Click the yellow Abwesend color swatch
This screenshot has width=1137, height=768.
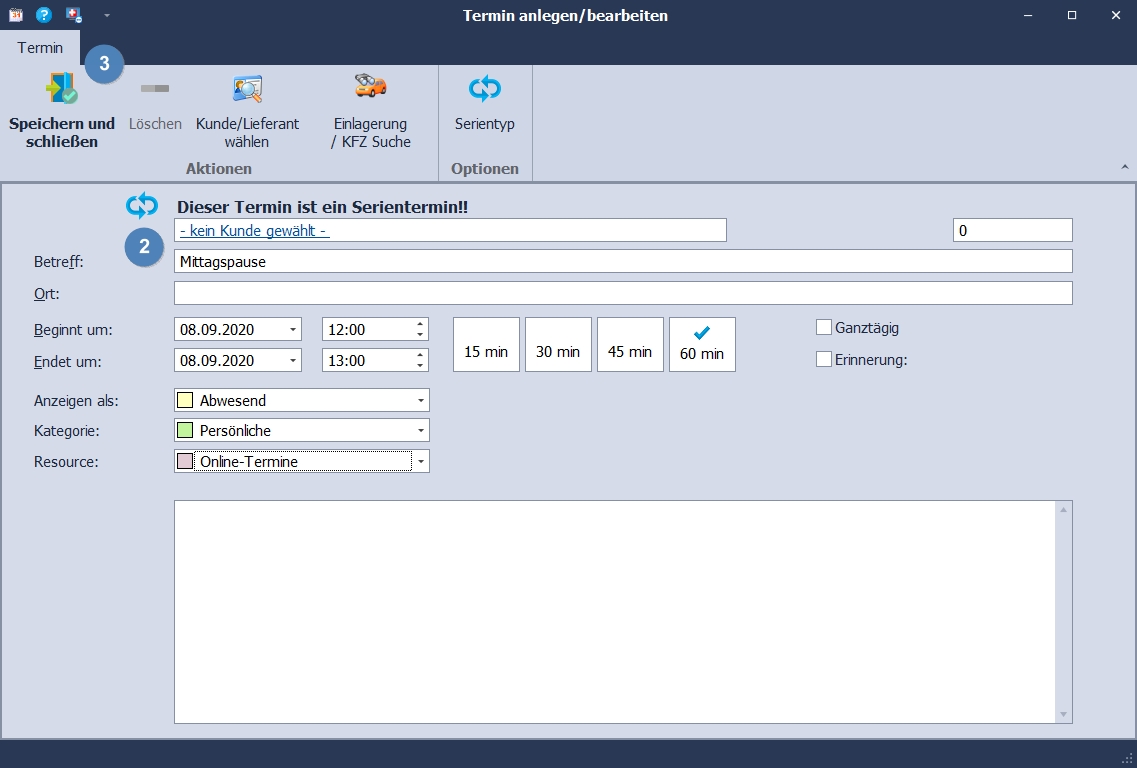click(x=185, y=401)
